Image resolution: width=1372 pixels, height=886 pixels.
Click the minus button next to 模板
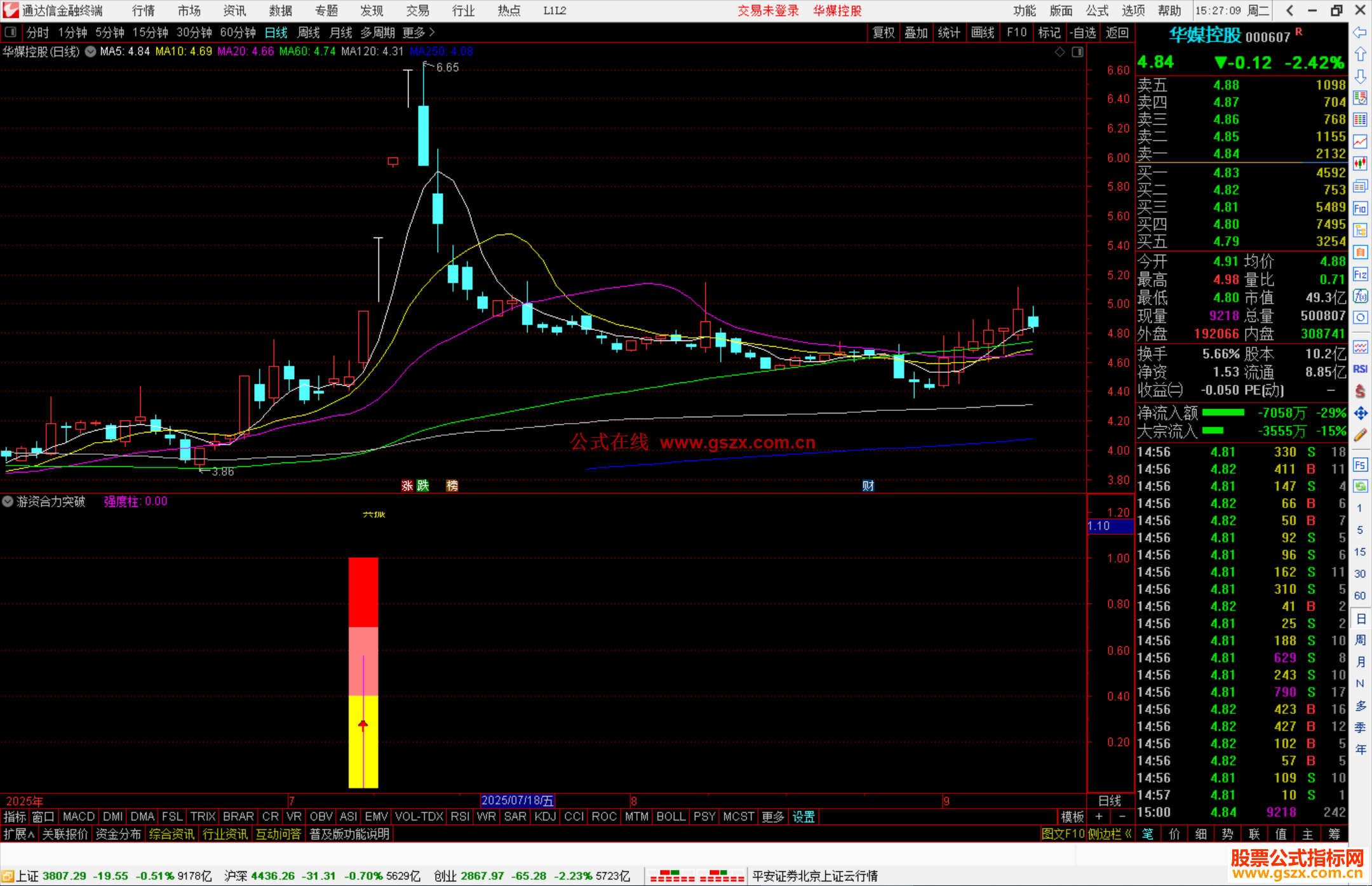pos(1122,817)
